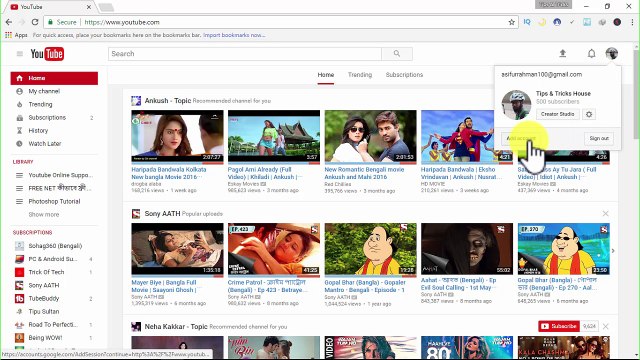
Task: Play Crime Patrol Ep 423 thumbnail
Action: tap(274, 249)
